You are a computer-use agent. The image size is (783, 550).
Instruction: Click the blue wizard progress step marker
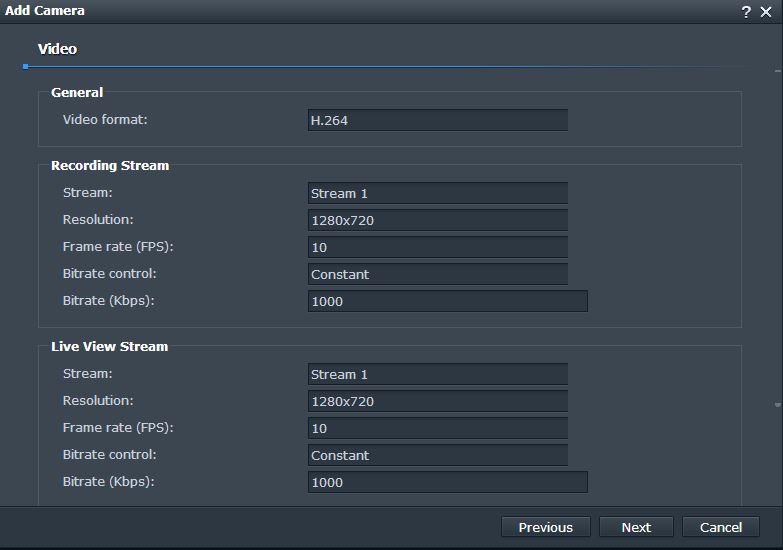coord(25,66)
